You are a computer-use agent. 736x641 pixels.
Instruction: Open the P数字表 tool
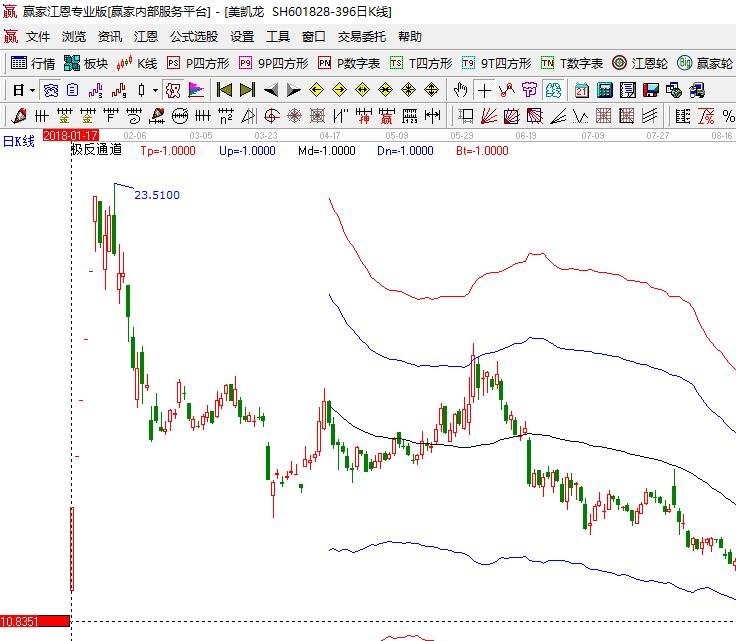349,63
